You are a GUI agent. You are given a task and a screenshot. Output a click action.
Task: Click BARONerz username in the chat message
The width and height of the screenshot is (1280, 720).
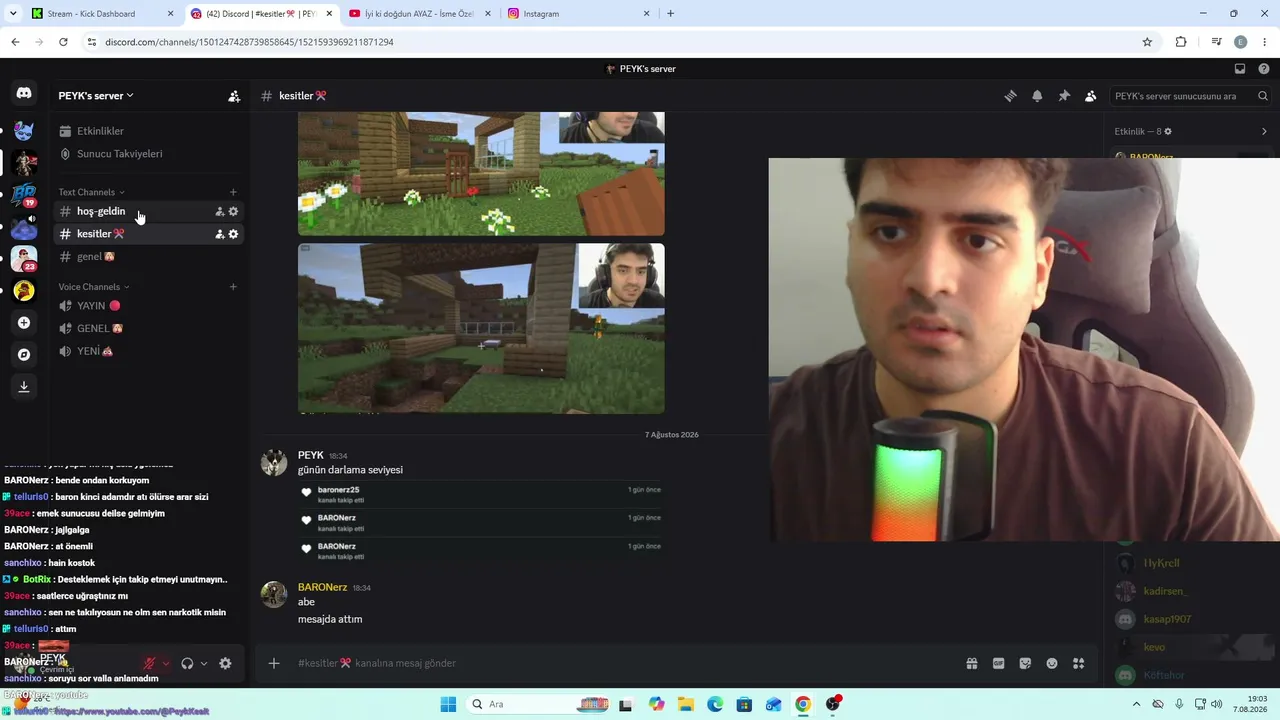coord(322,587)
